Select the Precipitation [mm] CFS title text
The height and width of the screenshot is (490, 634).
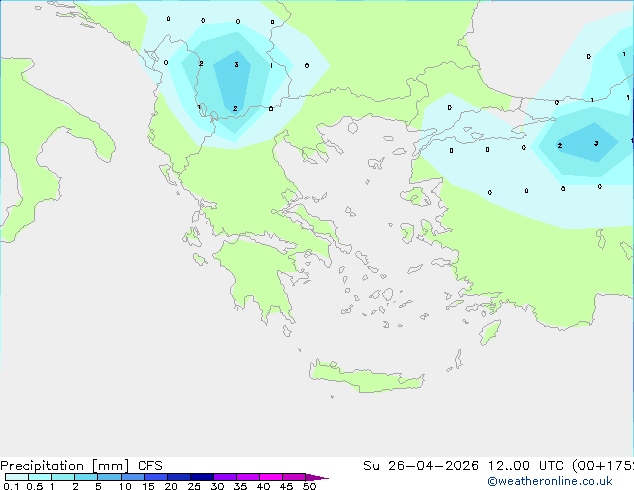(x=81, y=466)
